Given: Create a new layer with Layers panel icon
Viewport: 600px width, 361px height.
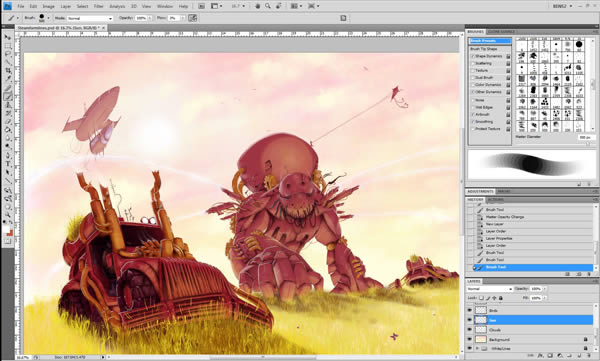Looking at the screenshot, I should [579, 356].
